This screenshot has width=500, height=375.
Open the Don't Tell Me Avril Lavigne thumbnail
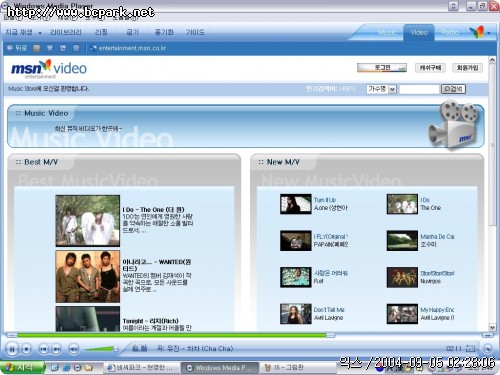click(x=295, y=314)
